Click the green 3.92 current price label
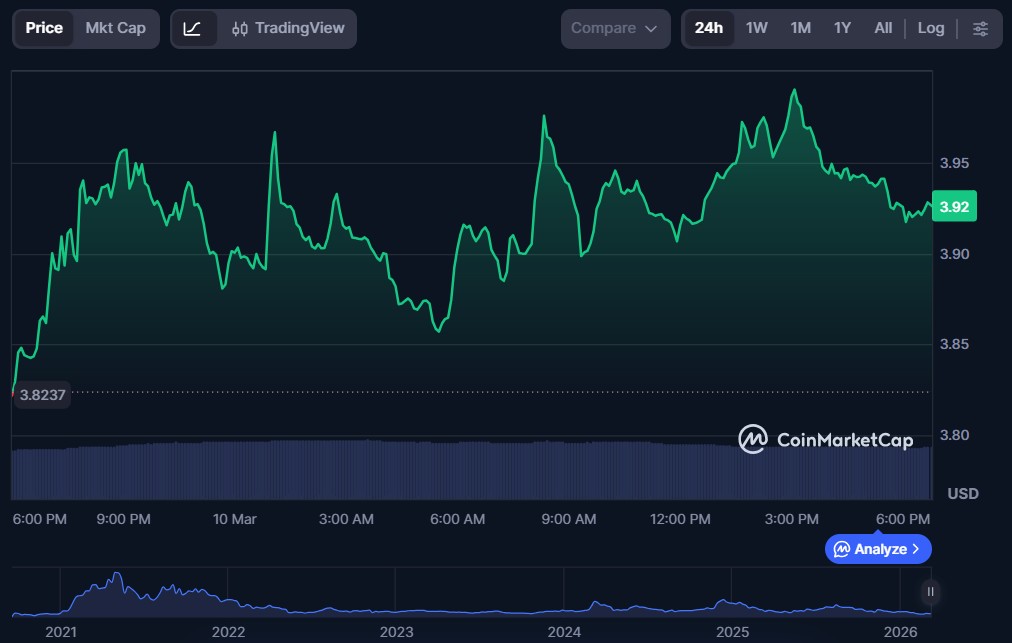1012x643 pixels. coord(954,207)
